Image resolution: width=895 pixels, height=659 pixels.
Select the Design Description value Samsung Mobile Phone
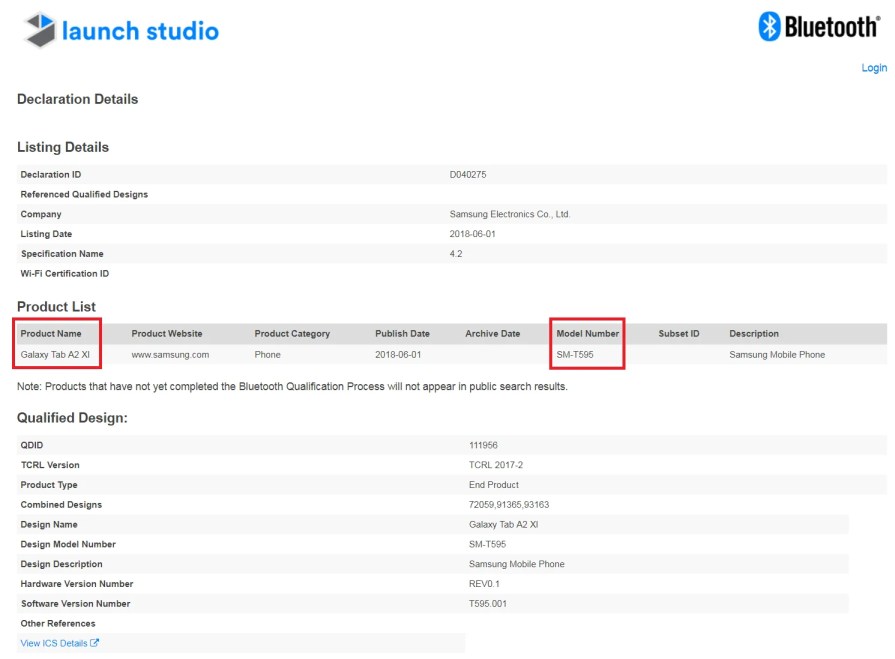click(517, 564)
